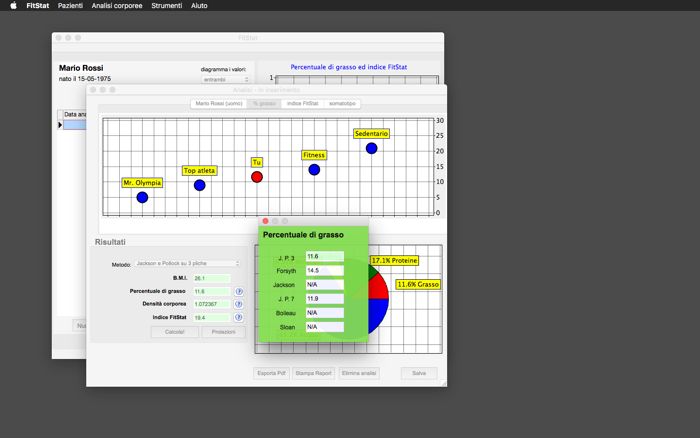The image size is (700, 438).
Task: Open the Metodo dropdown
Action: pyautogui.click(x=188, y=263)
